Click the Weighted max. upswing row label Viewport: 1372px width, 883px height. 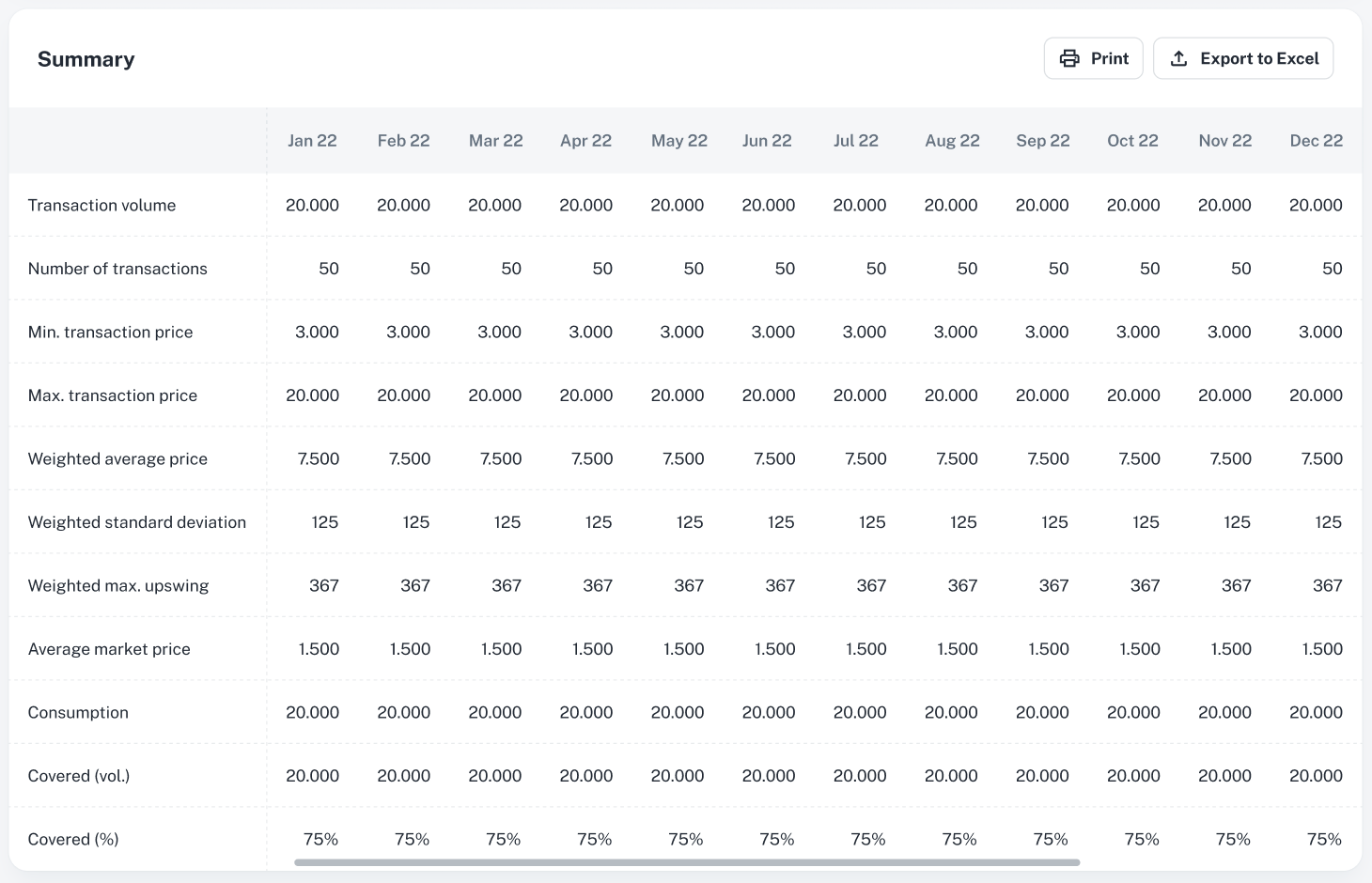pos(118,585)
